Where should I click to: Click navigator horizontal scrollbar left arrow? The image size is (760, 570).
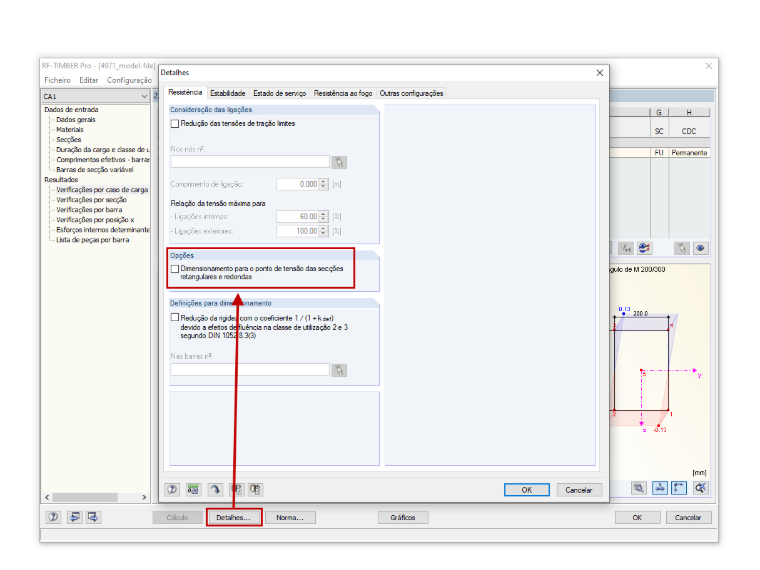[x=47, y=497]
